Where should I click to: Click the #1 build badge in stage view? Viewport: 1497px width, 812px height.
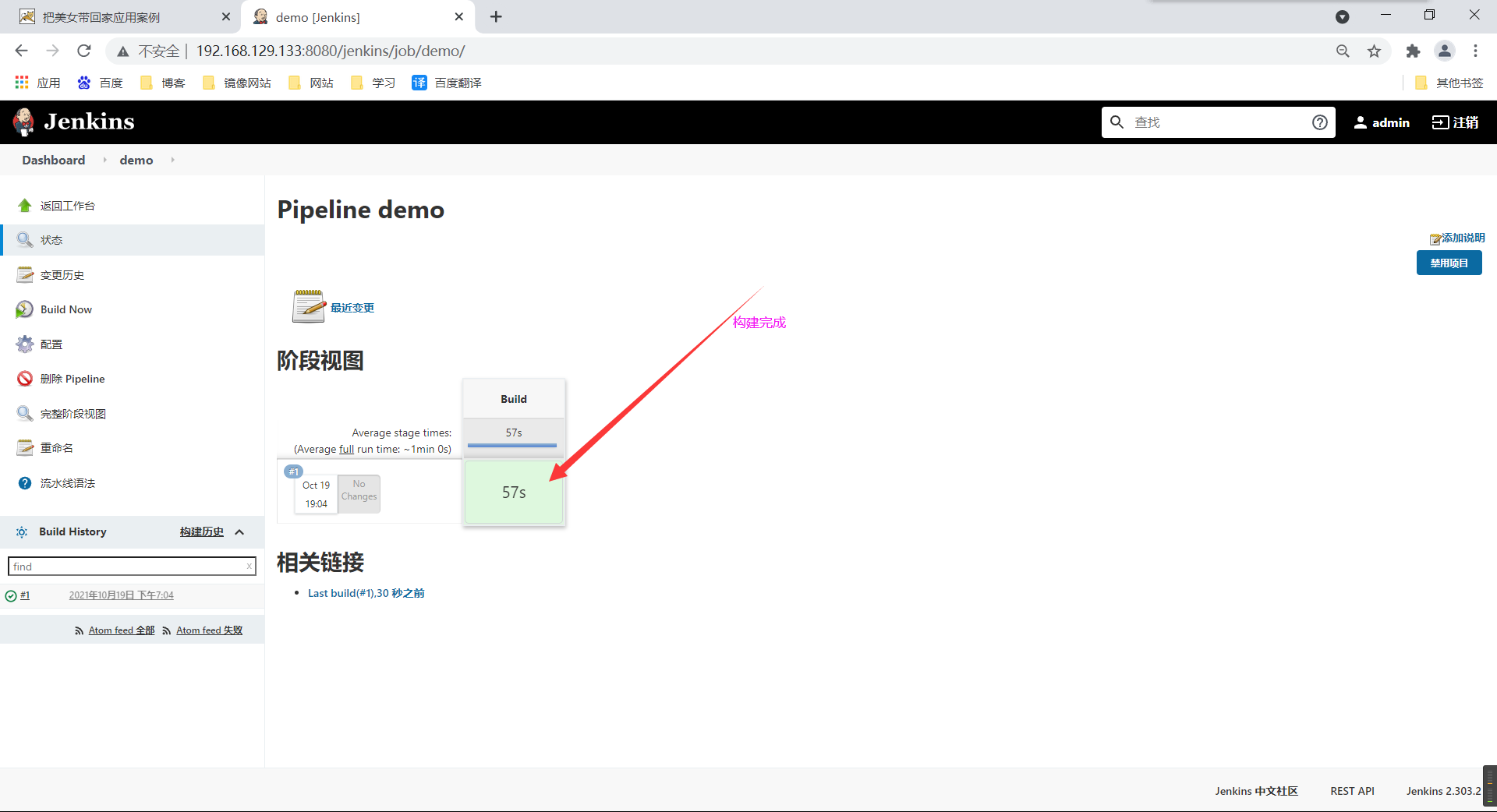point(293,471)
